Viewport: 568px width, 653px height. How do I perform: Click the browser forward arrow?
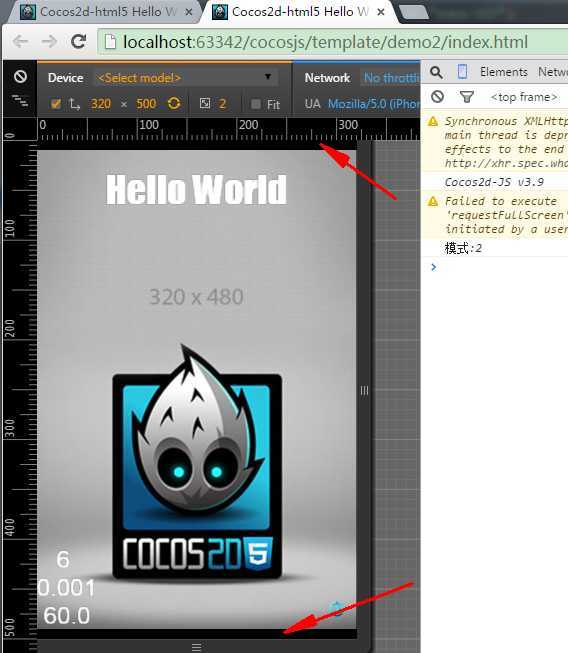[50, 41]
